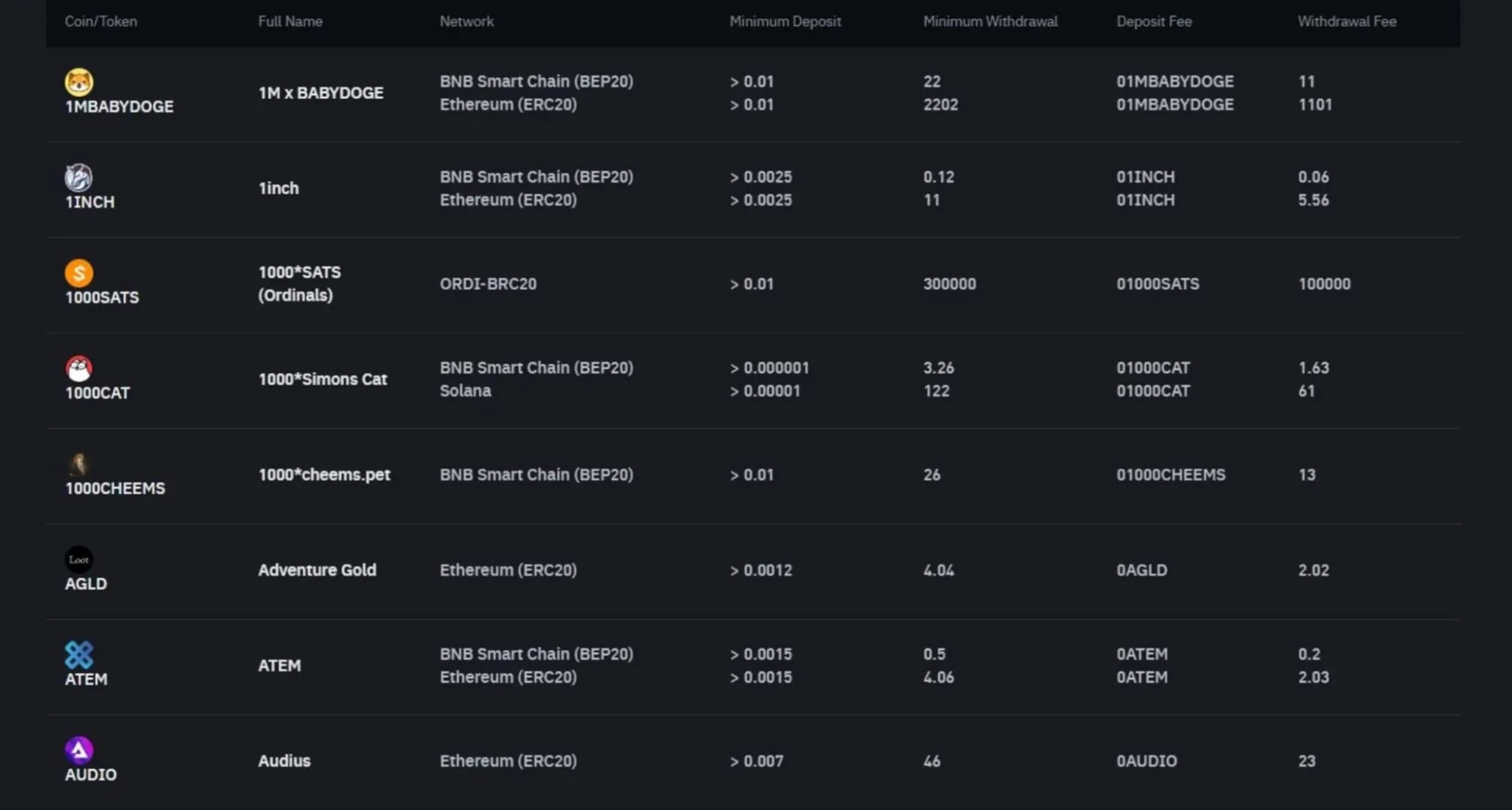Click the 'ORDI-BRC20' network cell

pyautogui.click(x=488, y=284)
